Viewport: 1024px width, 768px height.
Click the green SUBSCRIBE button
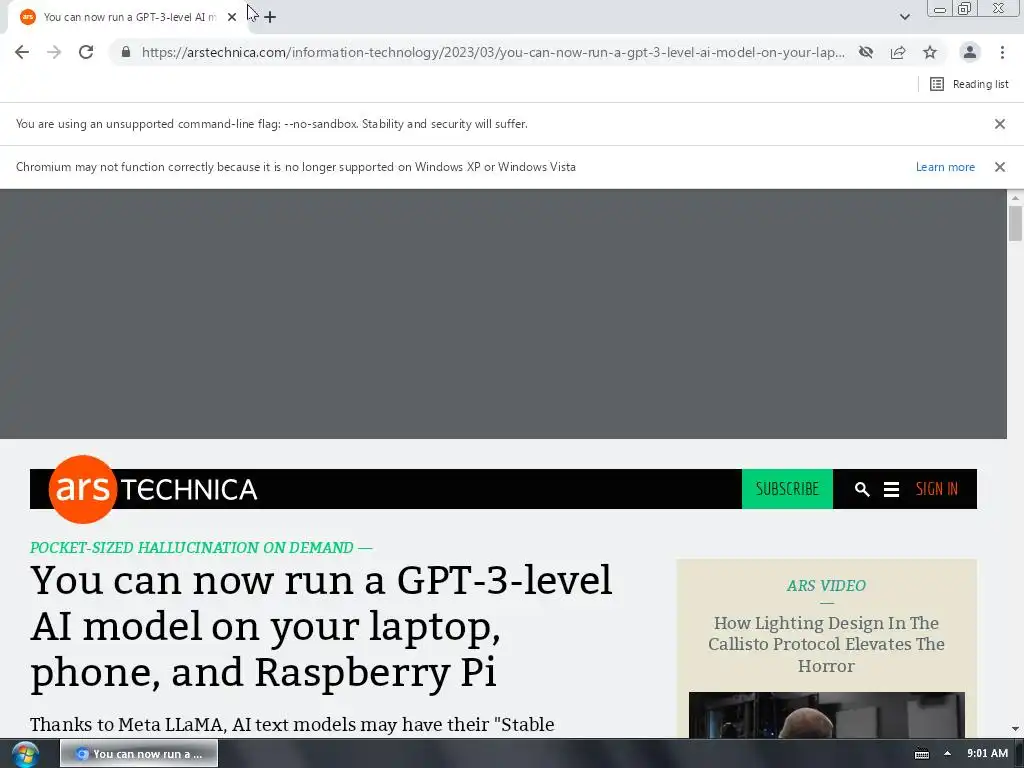pos(787,489)
